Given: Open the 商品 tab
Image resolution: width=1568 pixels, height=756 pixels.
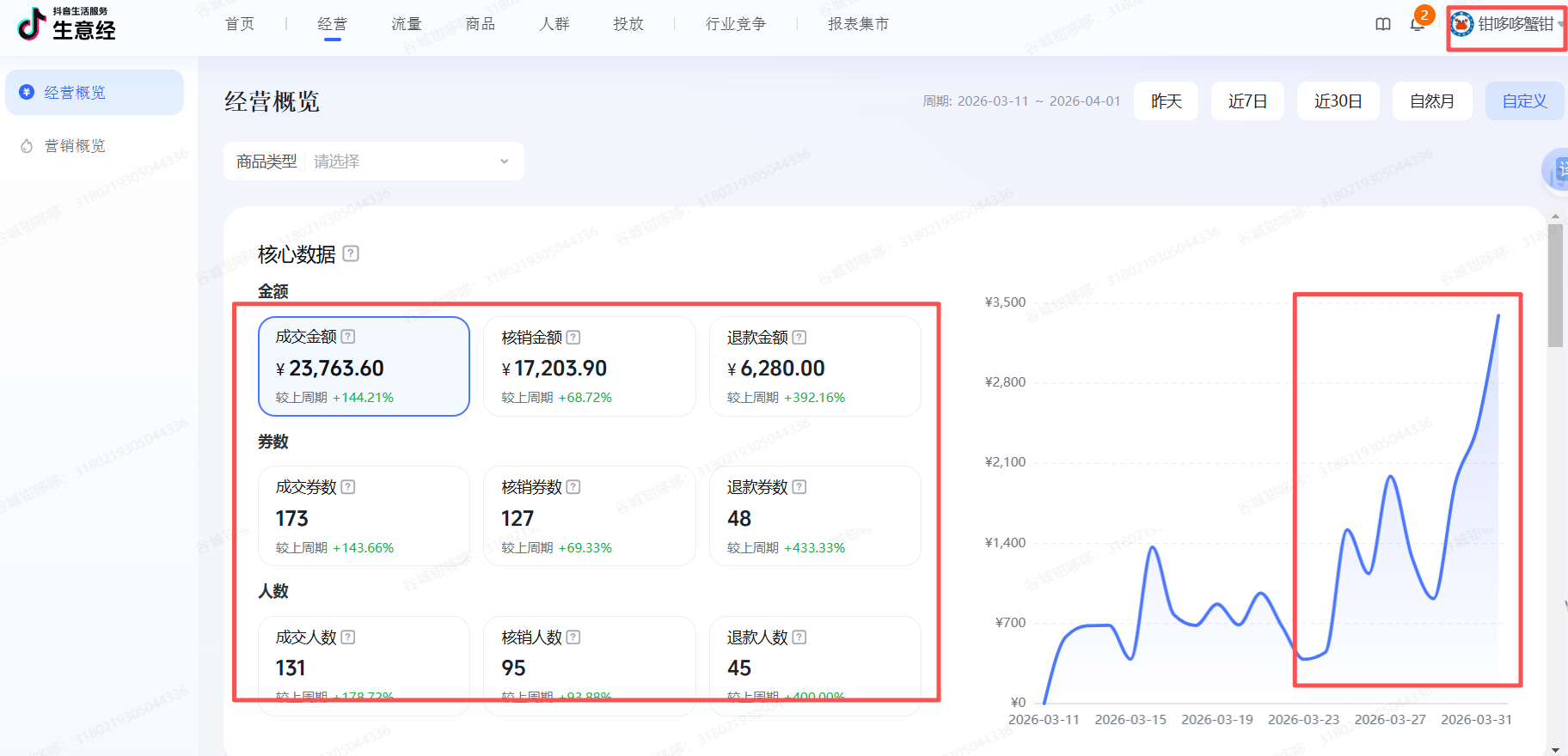Looking at the screenshot, I should click(x=481, y=24).
